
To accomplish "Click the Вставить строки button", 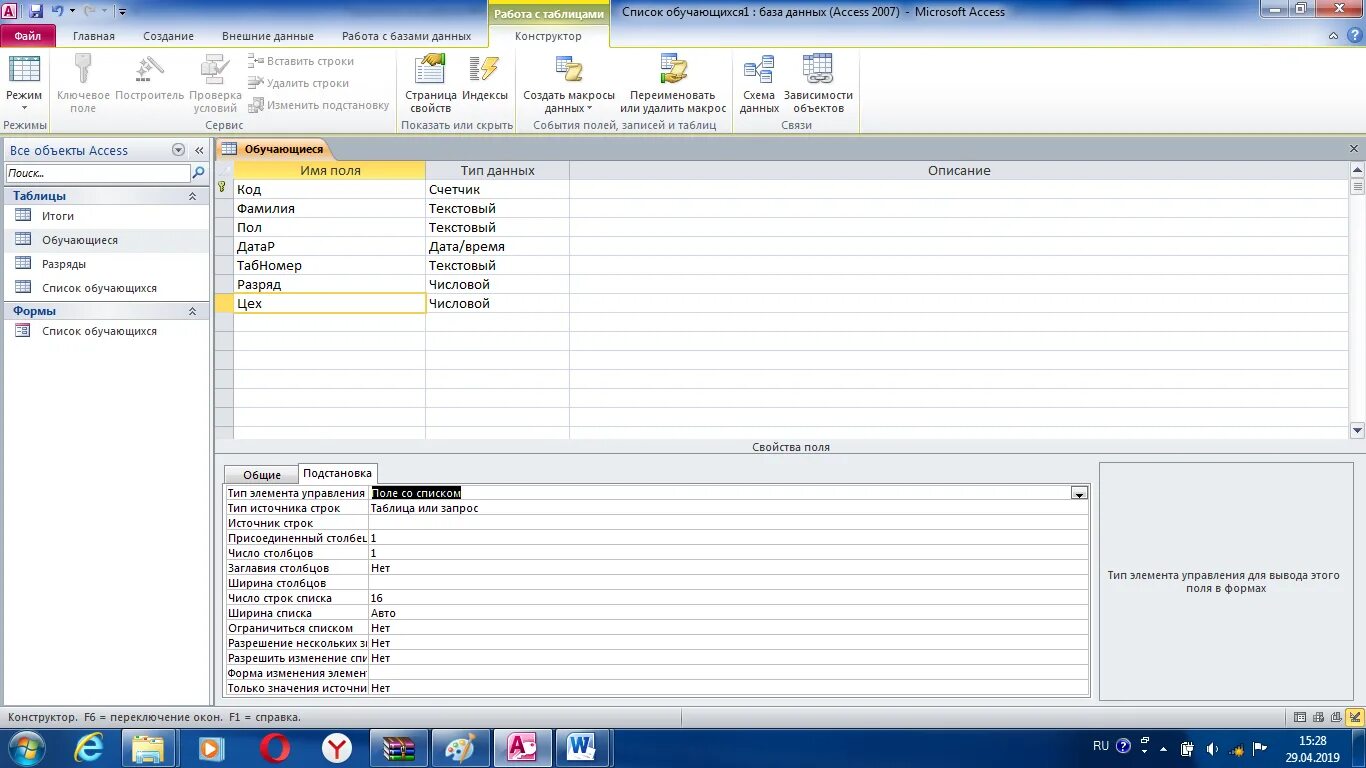I will pyautogui.click(x=301, y=61).
